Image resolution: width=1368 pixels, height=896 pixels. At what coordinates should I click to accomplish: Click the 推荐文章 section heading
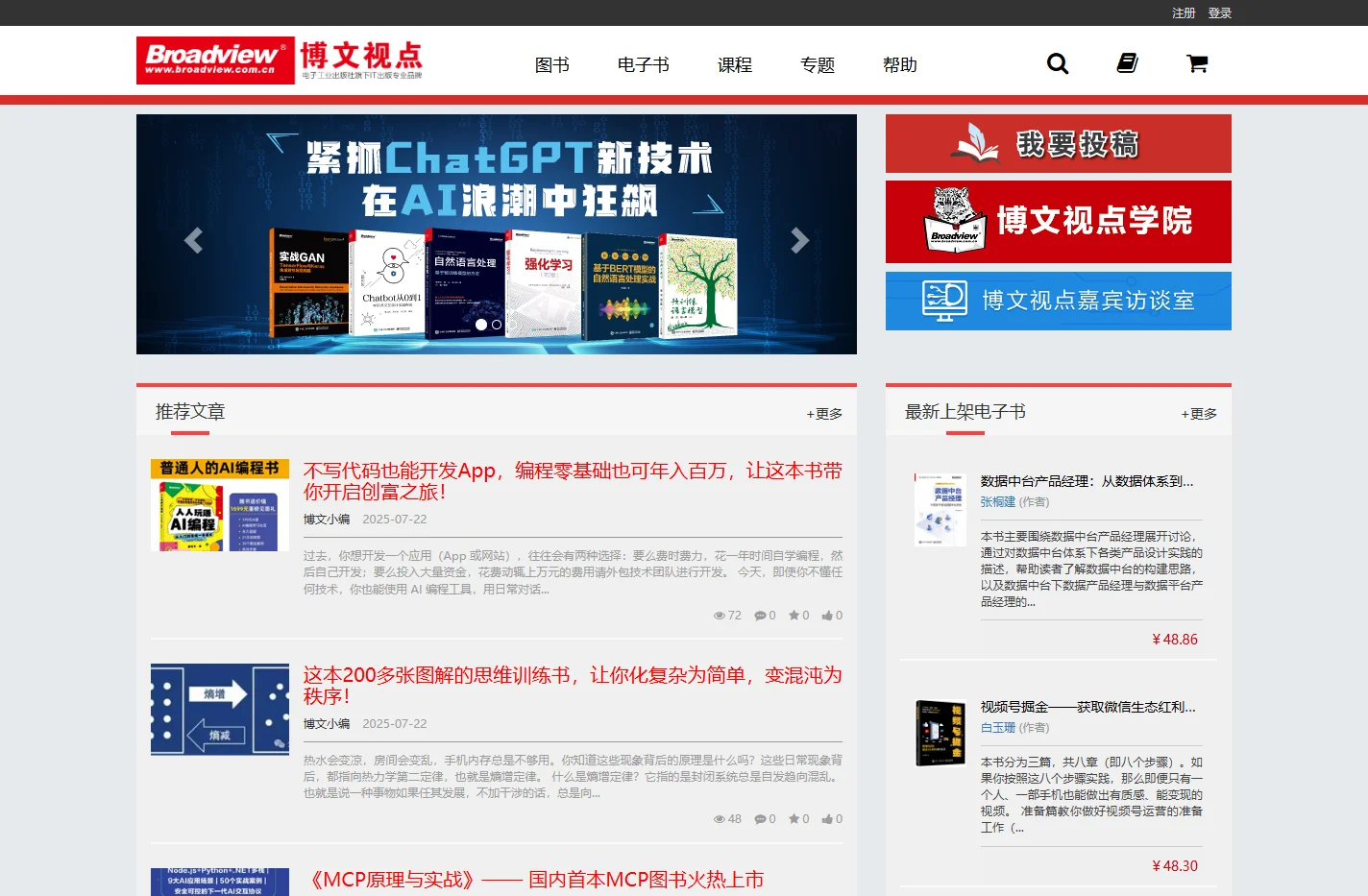(190, 412)
